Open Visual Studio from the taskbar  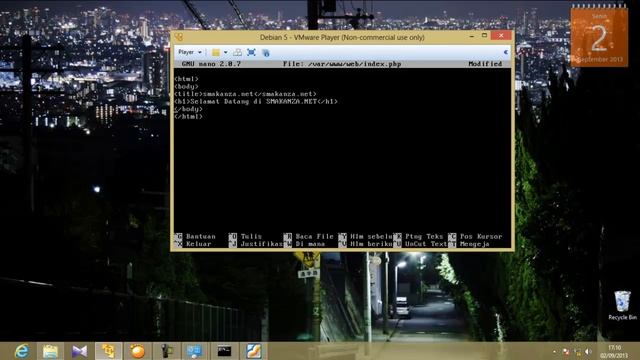click(79, 351)
